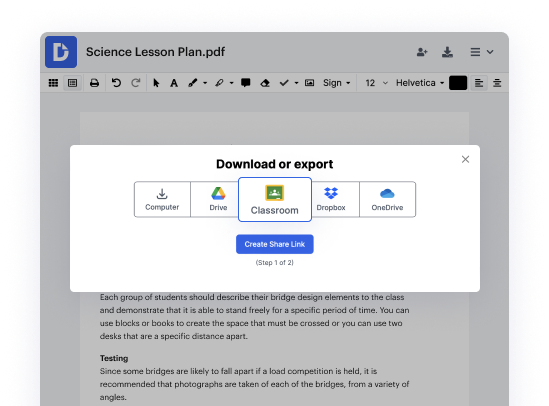Screen dimensions: 549x406
Task: Open the add collaborator share icon
Action: pos(422,52)
